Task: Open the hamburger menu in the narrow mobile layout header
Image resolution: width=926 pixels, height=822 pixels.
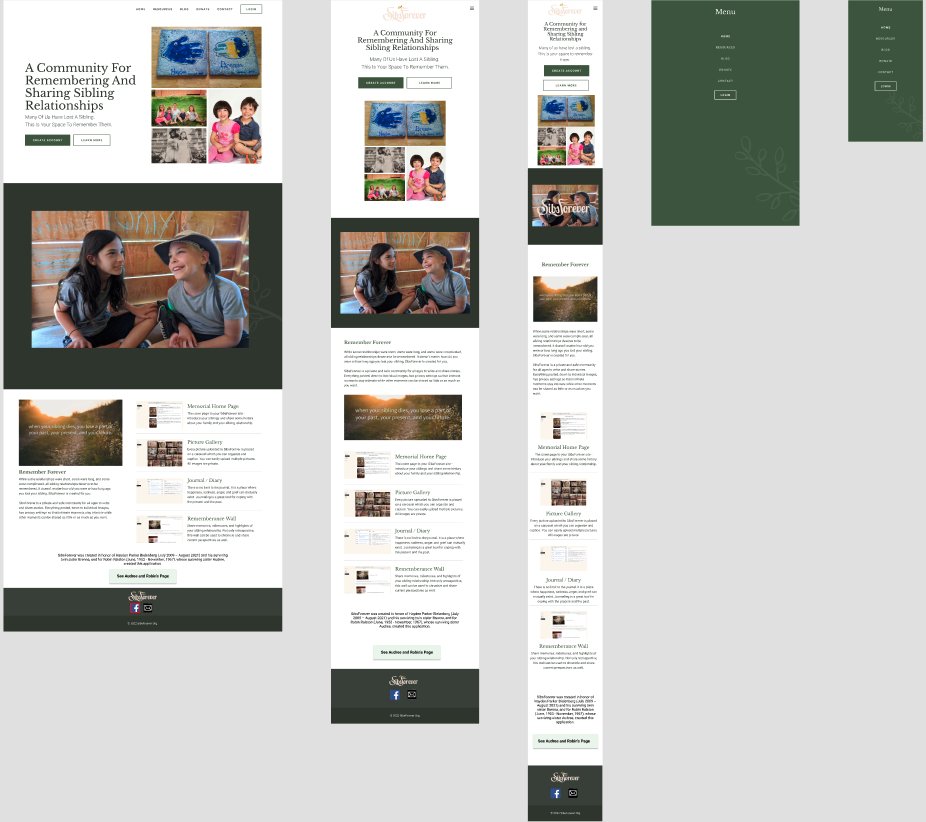Action: [x=595, y=8]
